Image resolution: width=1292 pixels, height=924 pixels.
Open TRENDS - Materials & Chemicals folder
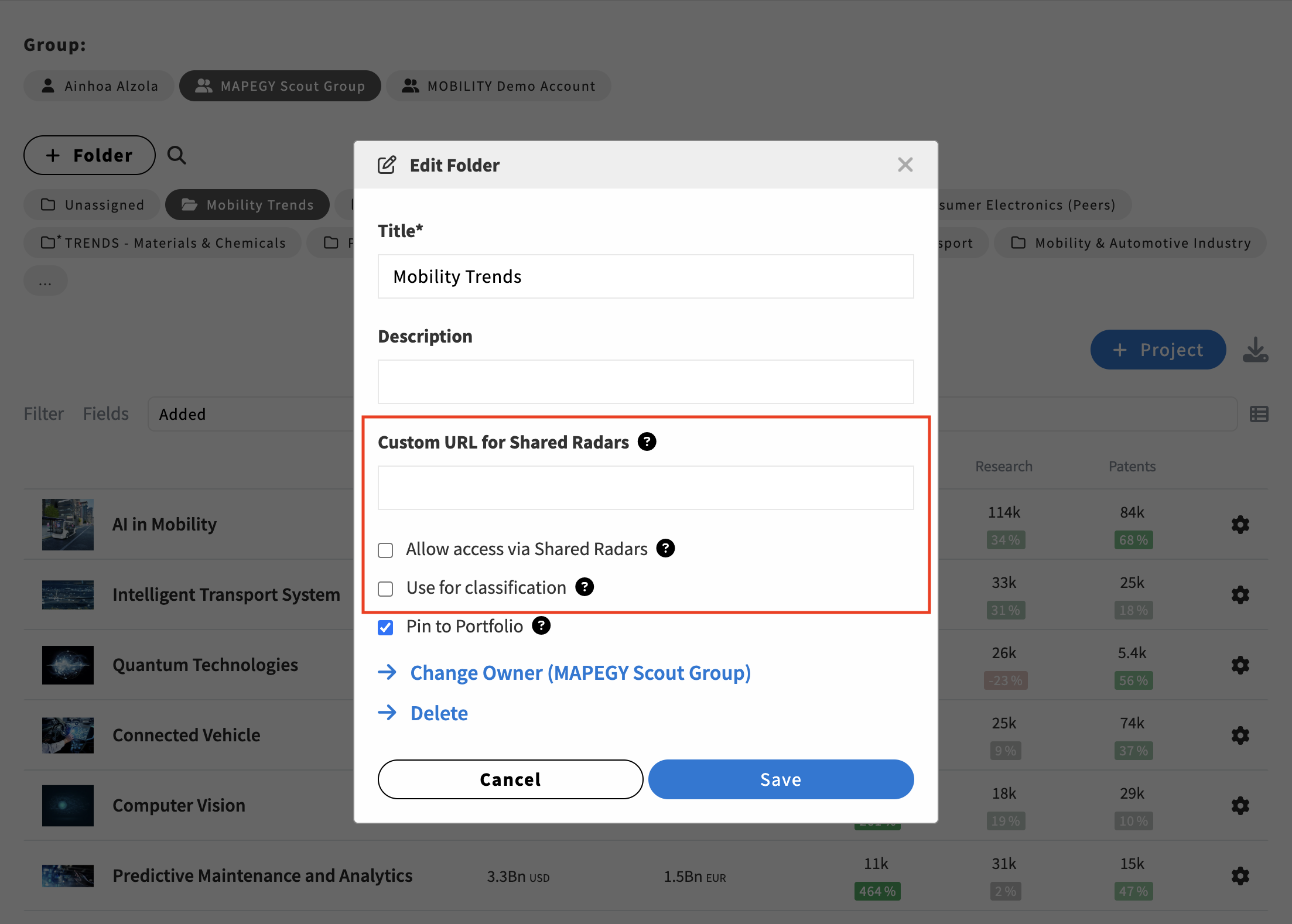click(x=162, y=243)
